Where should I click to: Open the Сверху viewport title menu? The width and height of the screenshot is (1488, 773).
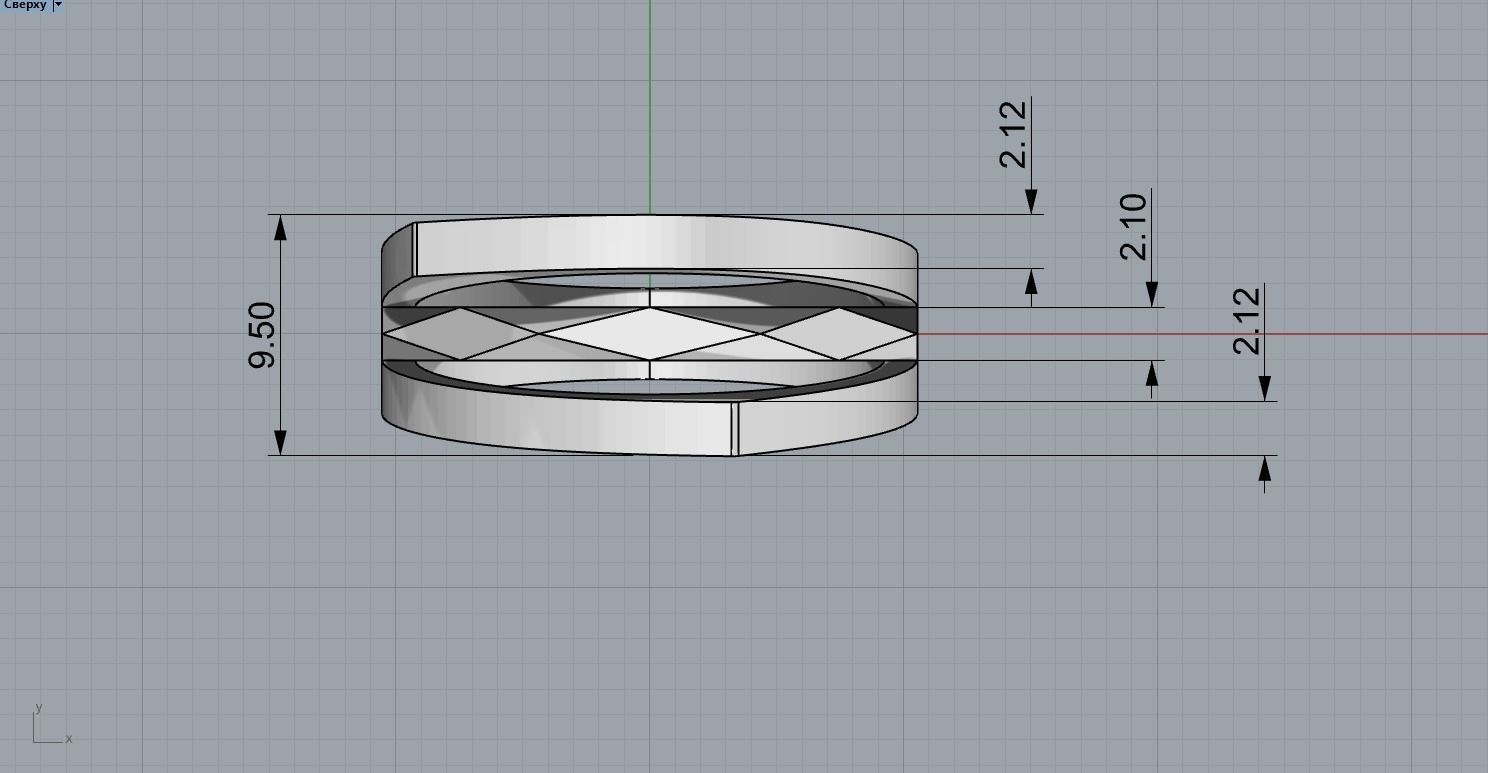click(x=25, y=5)
